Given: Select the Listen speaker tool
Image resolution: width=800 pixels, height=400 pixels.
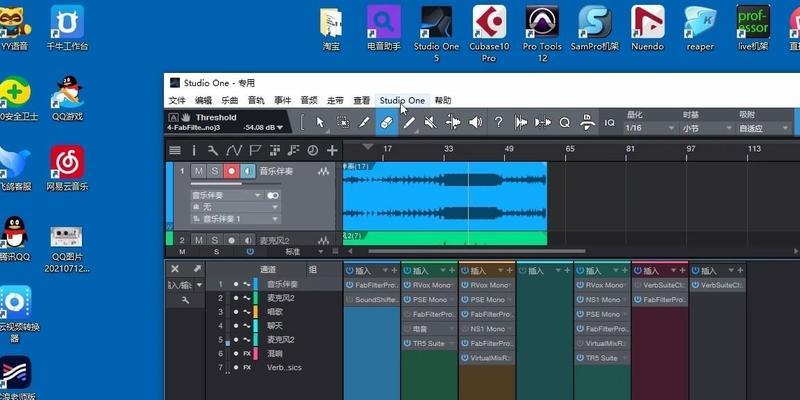Looking at the screenshot, I should coord(476,122).
